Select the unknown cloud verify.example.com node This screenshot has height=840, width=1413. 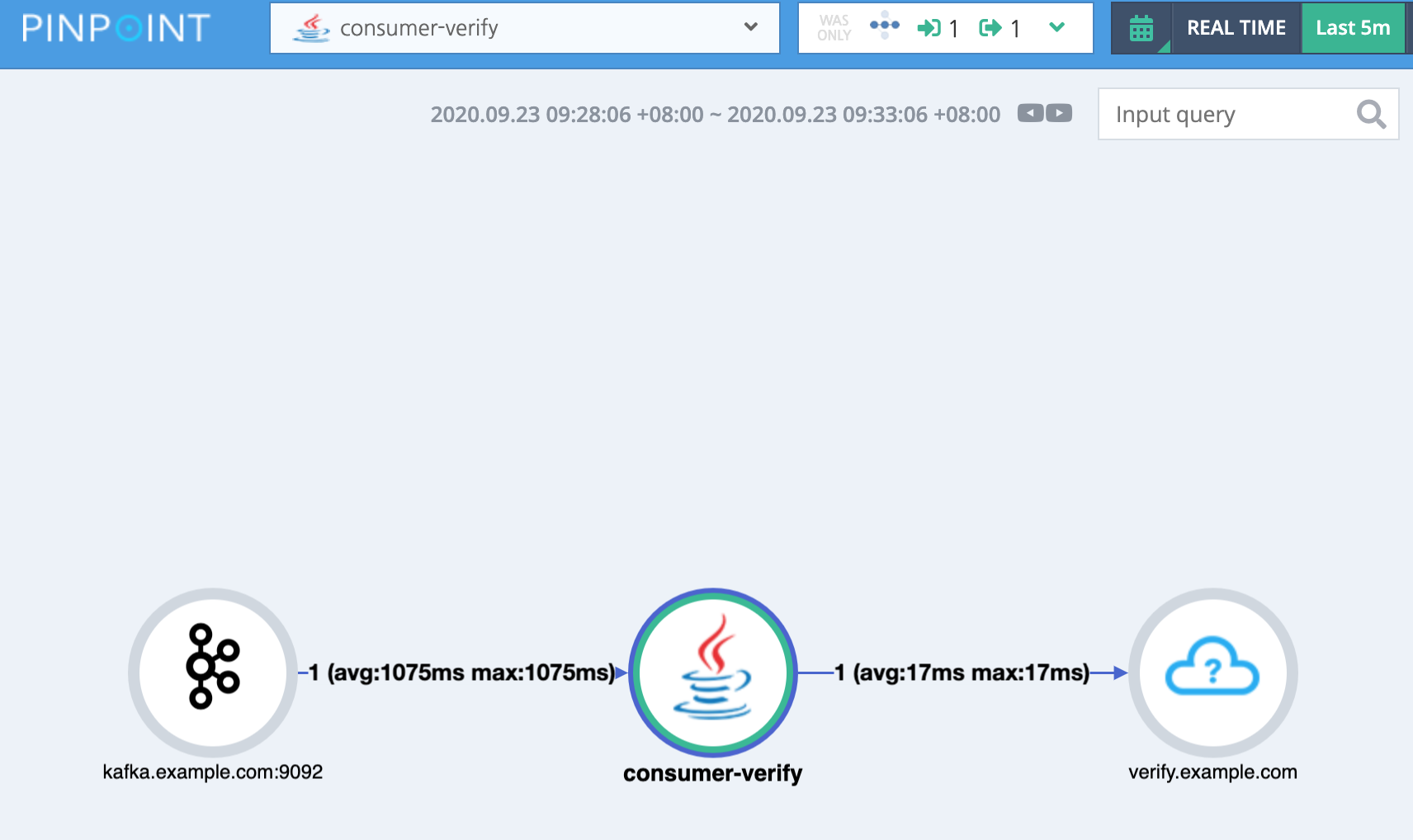1212,672
